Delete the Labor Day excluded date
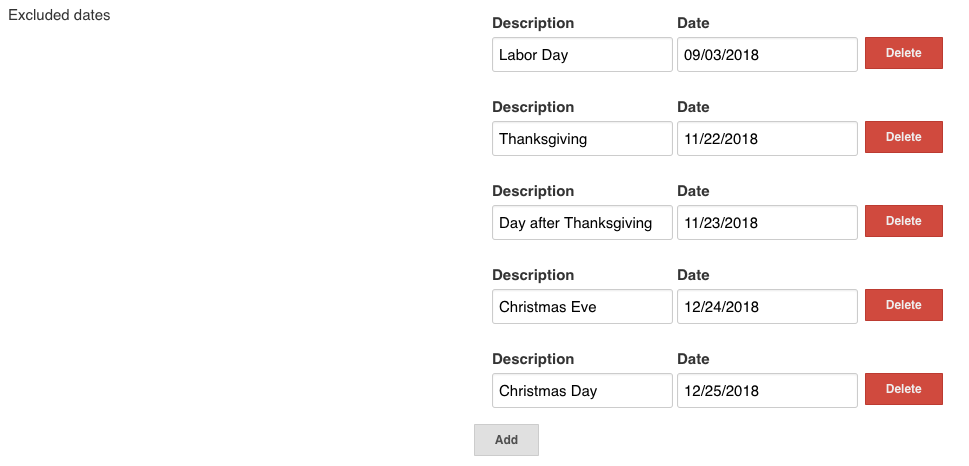 point(903,53)
